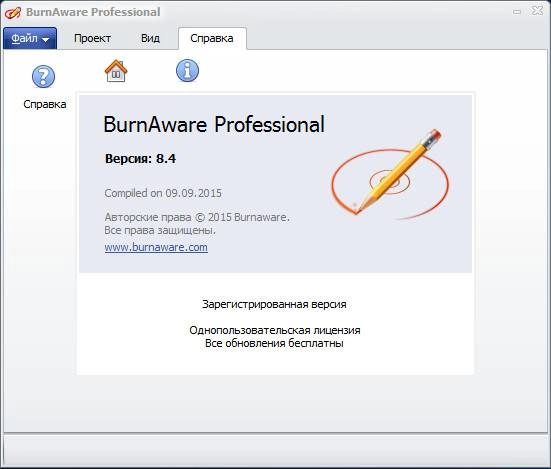Viewport: 551px width, 469px height.
Task: Click the blue info about icon
Action: [187, 70]
